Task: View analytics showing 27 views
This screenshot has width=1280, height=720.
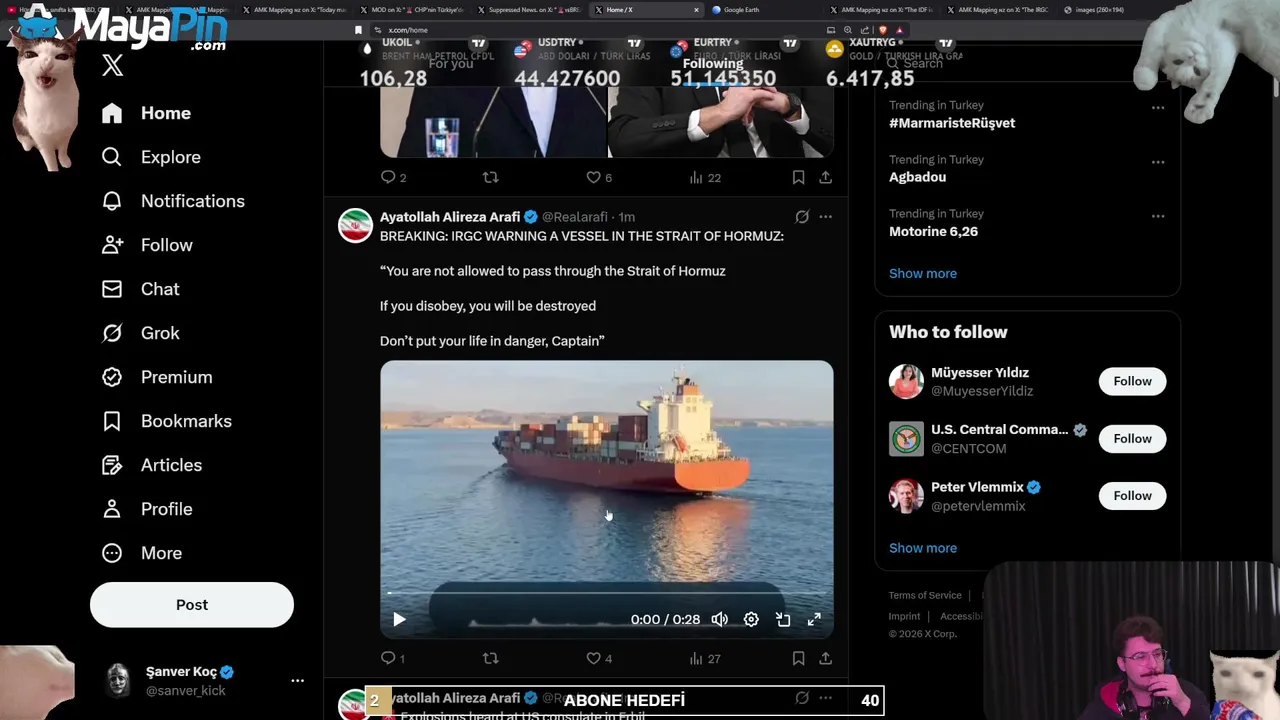Action: click(x=704, y=658)
